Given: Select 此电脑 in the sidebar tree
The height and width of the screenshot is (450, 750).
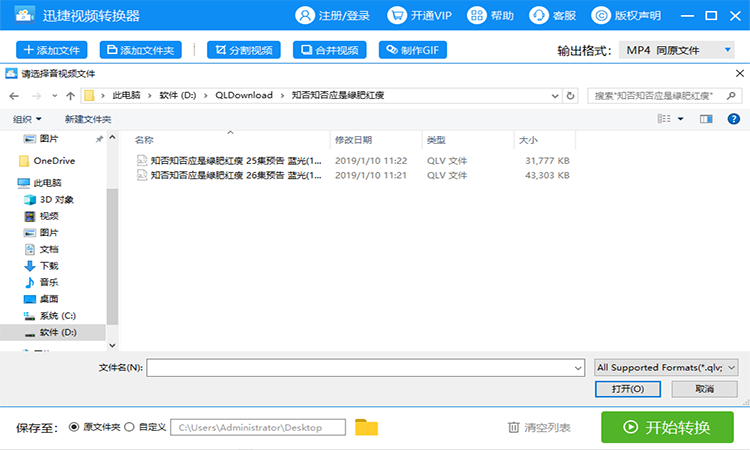Looking at the screenshot, I should point(40,183).
